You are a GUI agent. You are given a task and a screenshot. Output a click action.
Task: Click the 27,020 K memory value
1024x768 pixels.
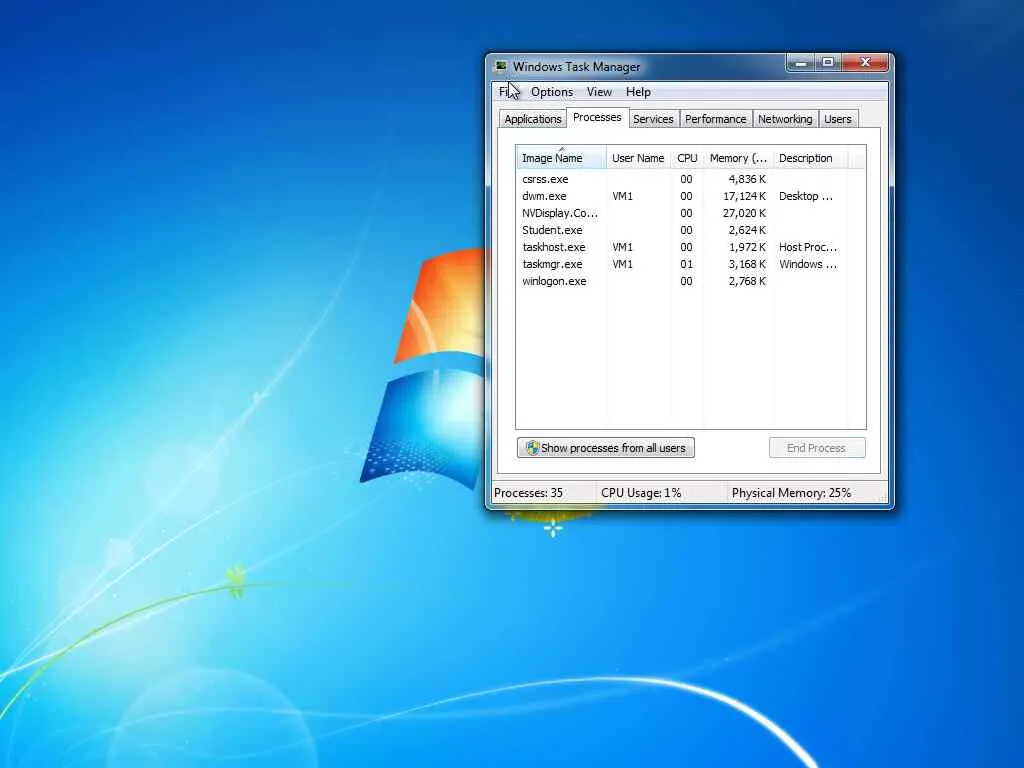pos(744,213)
